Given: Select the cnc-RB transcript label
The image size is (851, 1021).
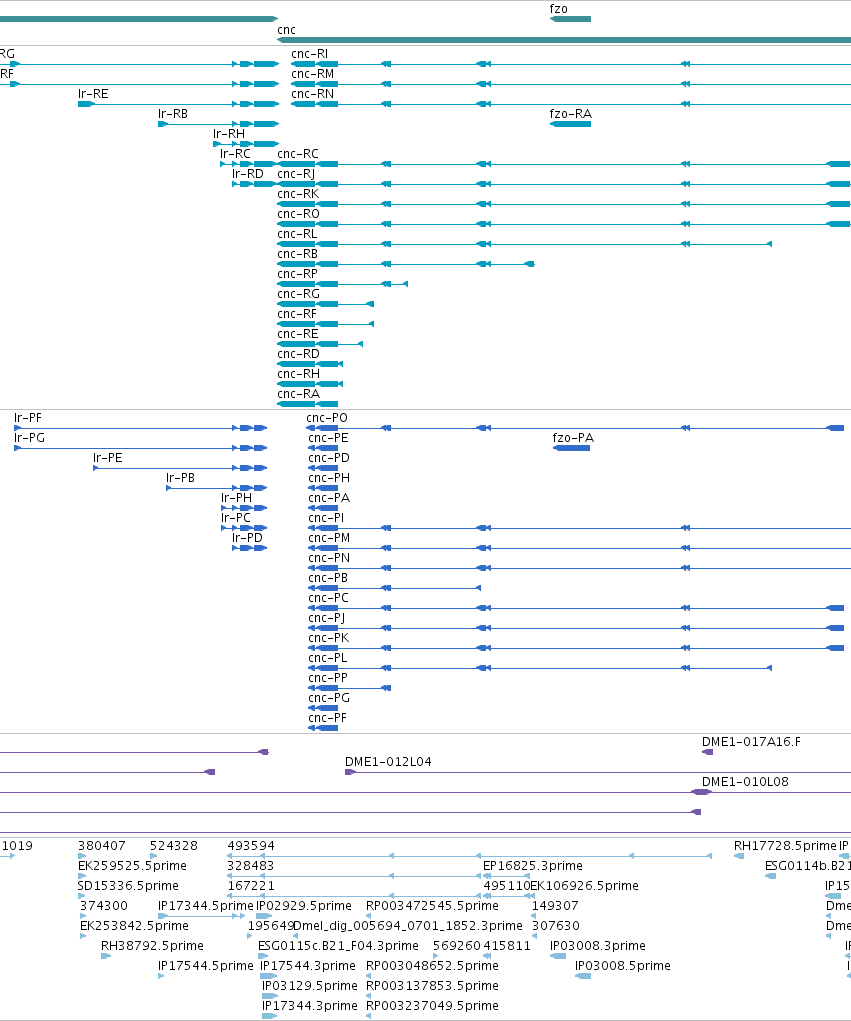Looking at the screenshot, I should 298,254.
